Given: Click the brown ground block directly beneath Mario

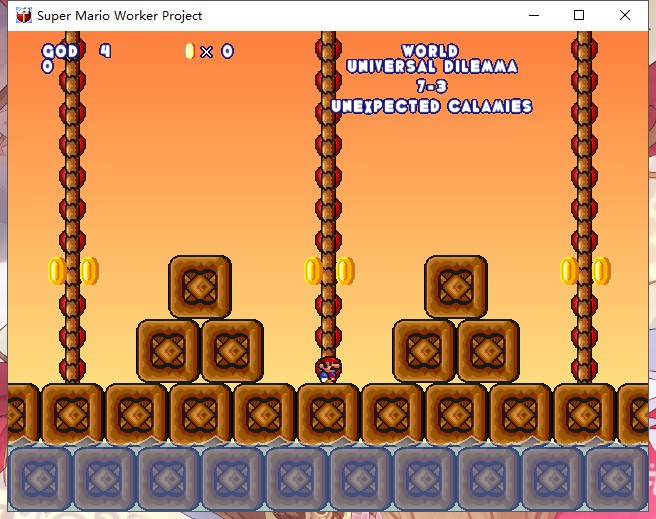Looking at the screenshot, I should coord(328,414).
